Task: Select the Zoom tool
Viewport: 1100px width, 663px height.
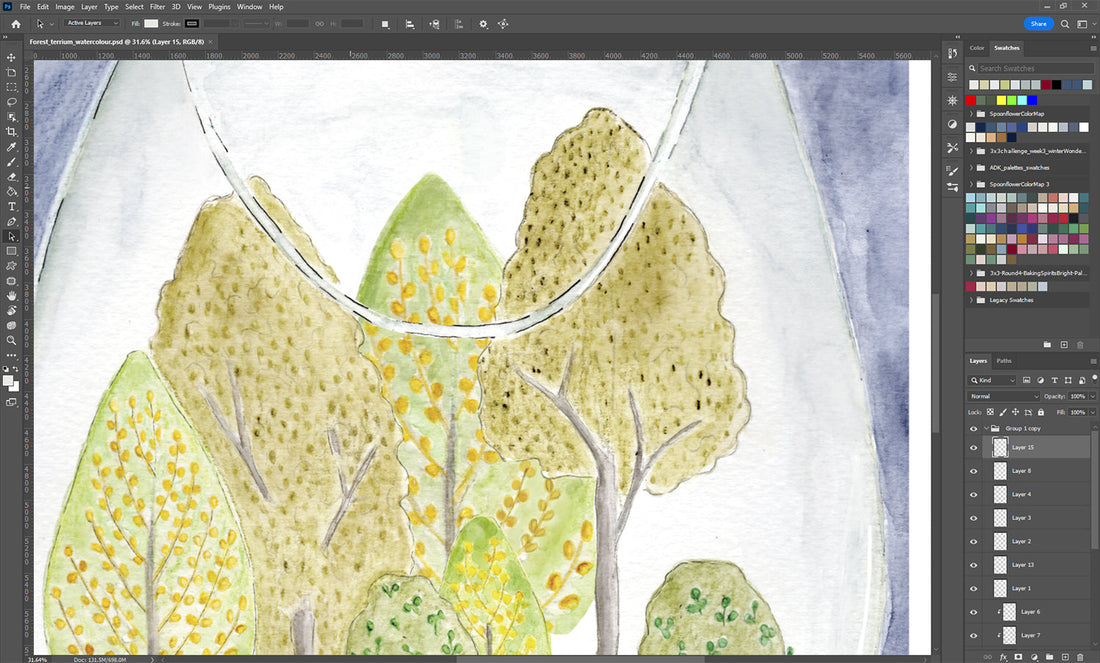Action: point(11,340)
